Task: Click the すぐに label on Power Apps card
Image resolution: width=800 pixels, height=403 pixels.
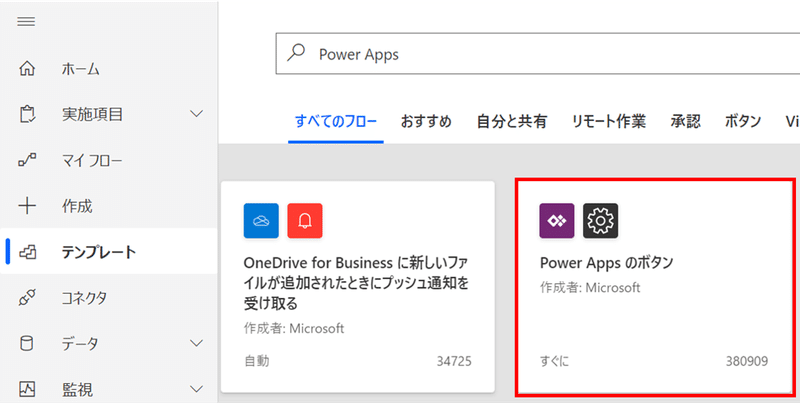Action: click(x=554, y=362)
